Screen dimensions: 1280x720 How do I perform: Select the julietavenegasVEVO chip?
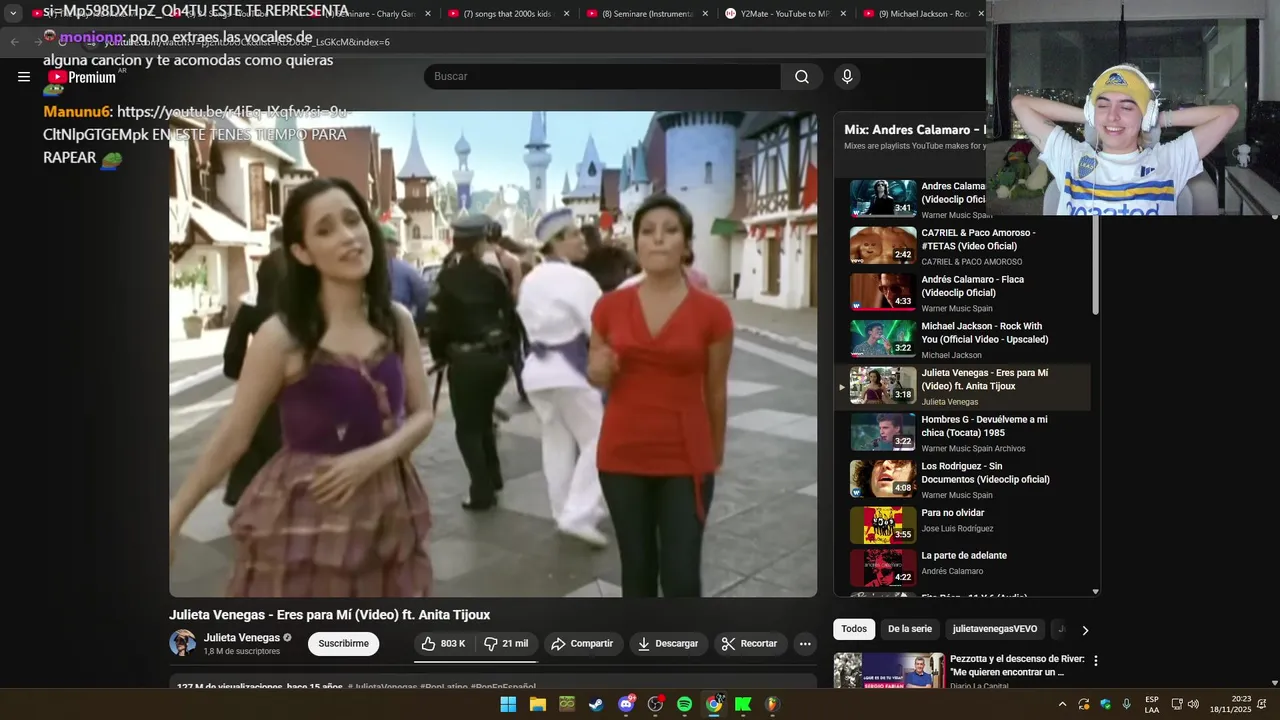[x=995, y=629]
